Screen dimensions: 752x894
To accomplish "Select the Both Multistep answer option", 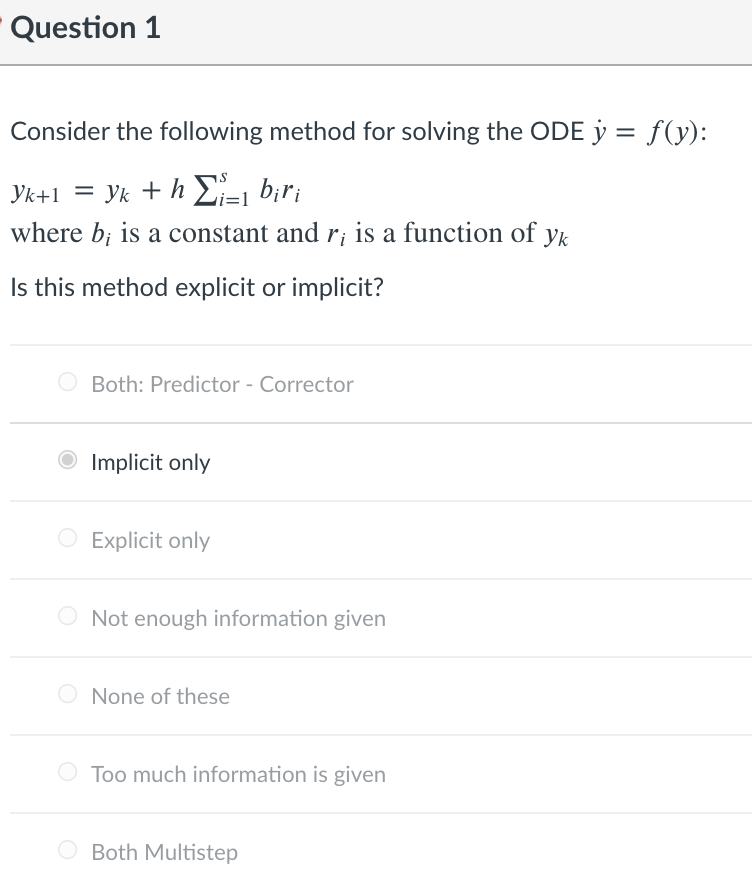I will point(67,851).
